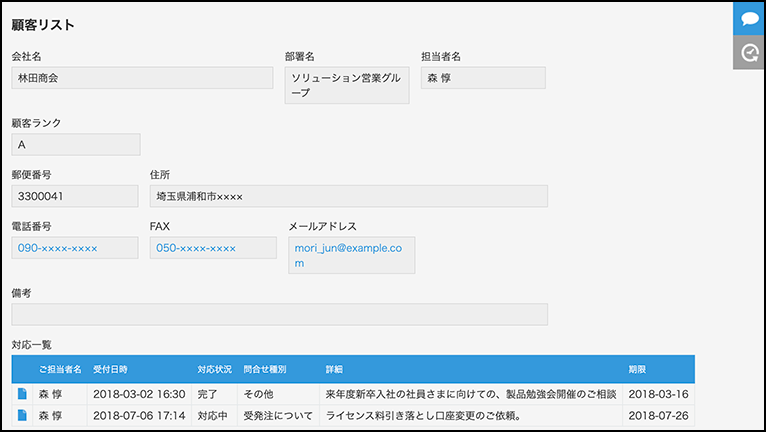Click 森 惇 in the 対応中 row
The height and width of the screenshot is (432, 766).
[50, 415]
